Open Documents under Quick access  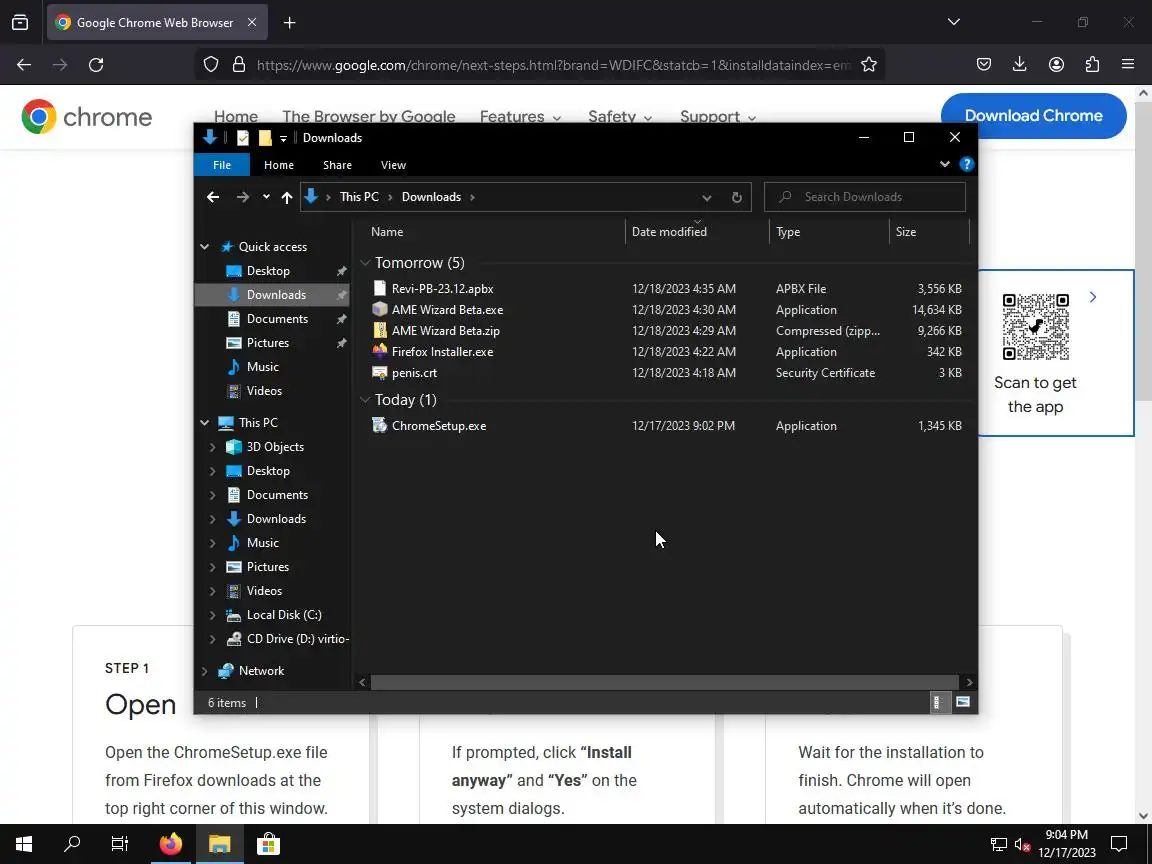pos(277,319)
